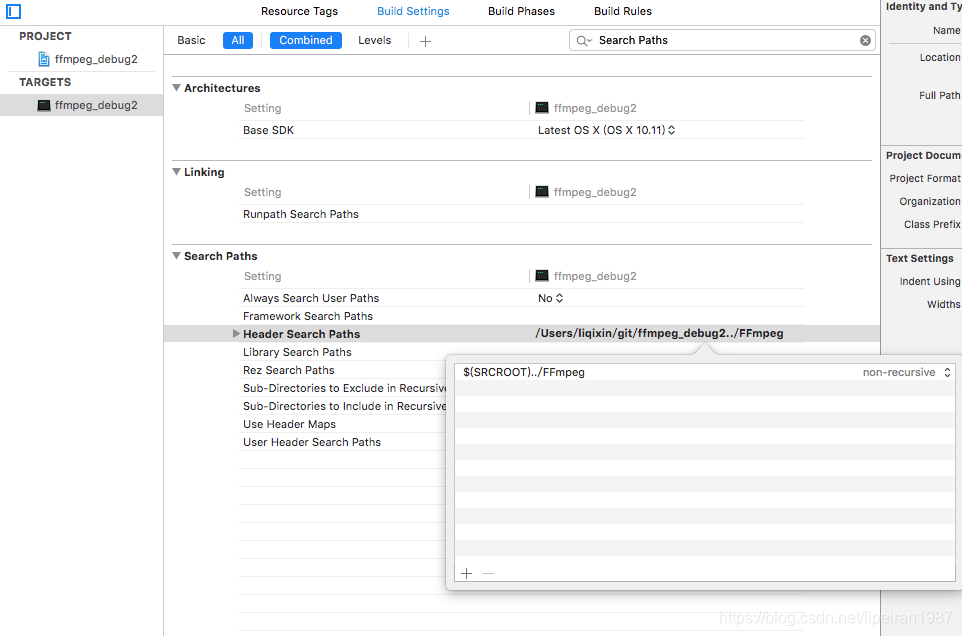Select the Library Search Paths setting
This screenshot has width=962, height=636.
point(297,352)
